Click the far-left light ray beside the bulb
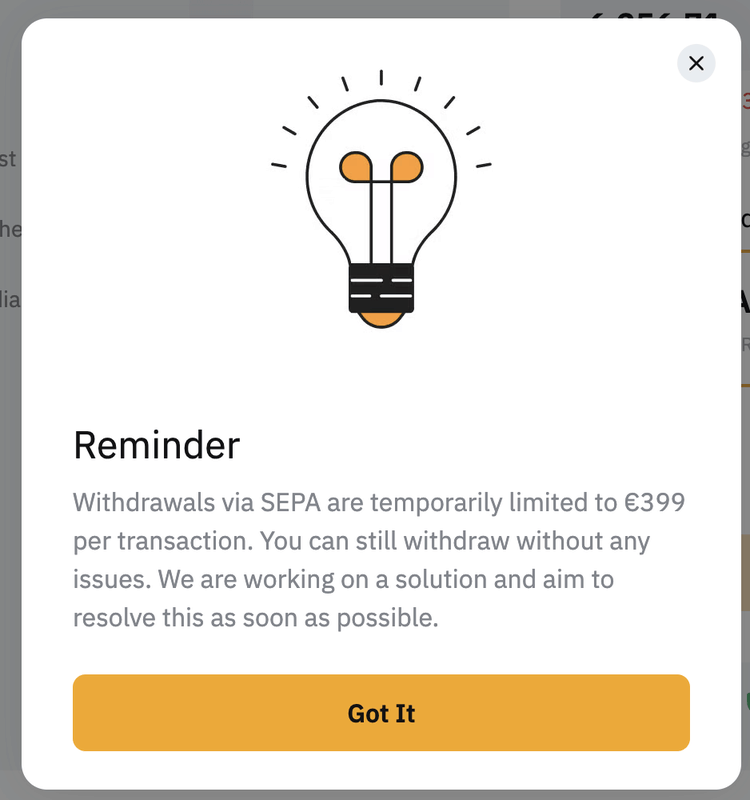750x800 pixels. click(279, 165)
